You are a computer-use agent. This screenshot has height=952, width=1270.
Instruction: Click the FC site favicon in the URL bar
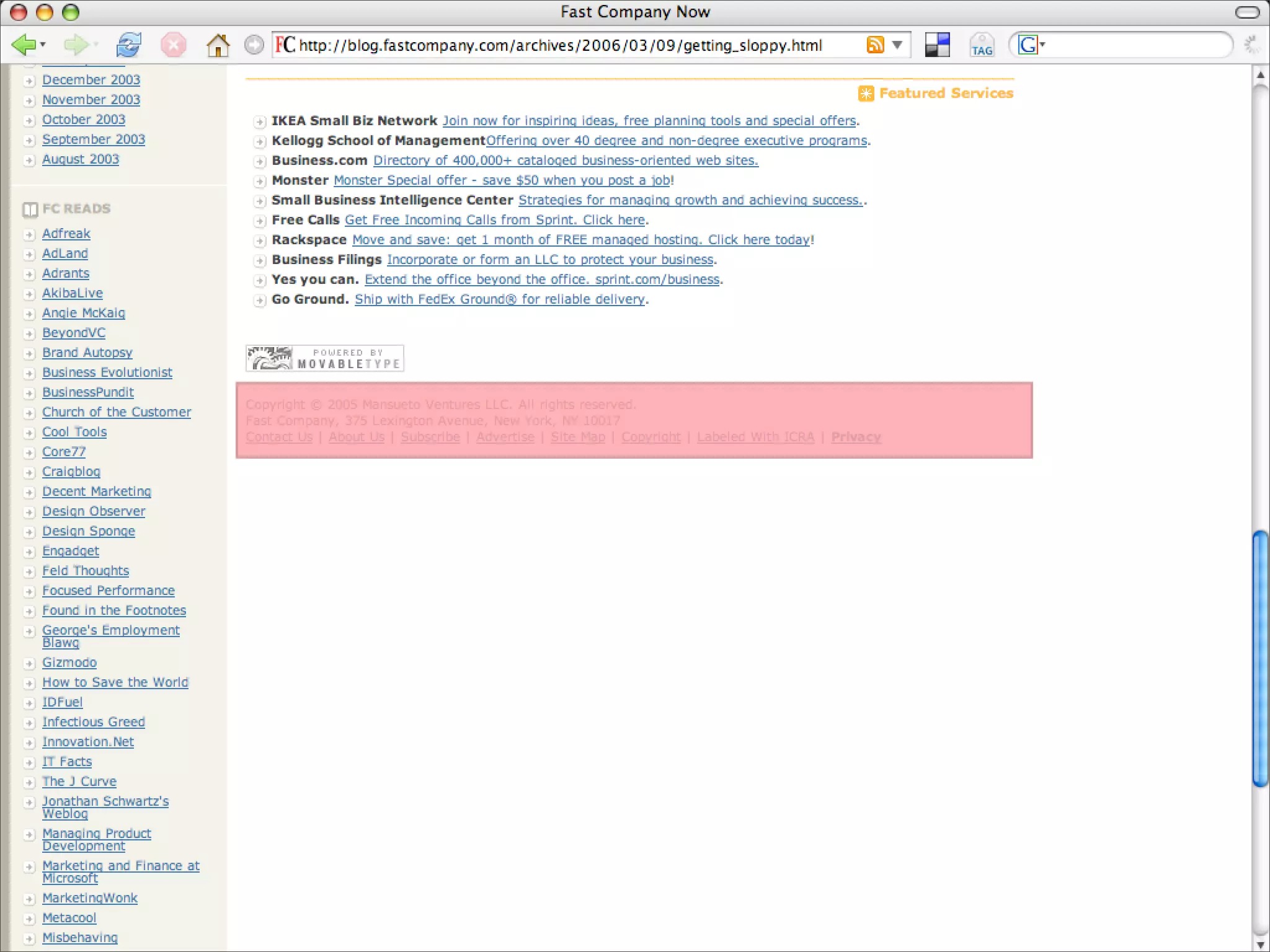285,45
